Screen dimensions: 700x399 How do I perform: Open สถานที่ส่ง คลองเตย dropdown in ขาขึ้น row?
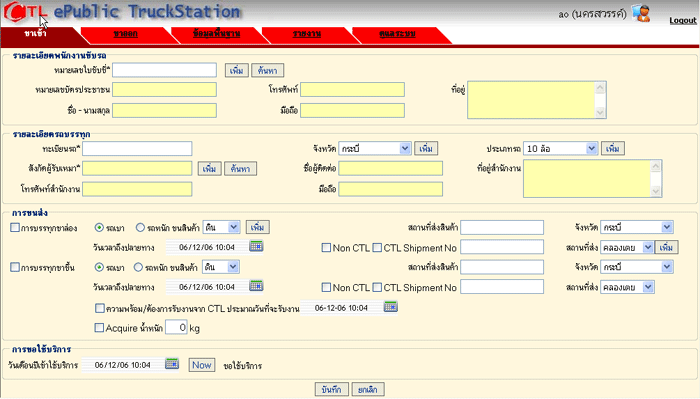tap(627, 287)
